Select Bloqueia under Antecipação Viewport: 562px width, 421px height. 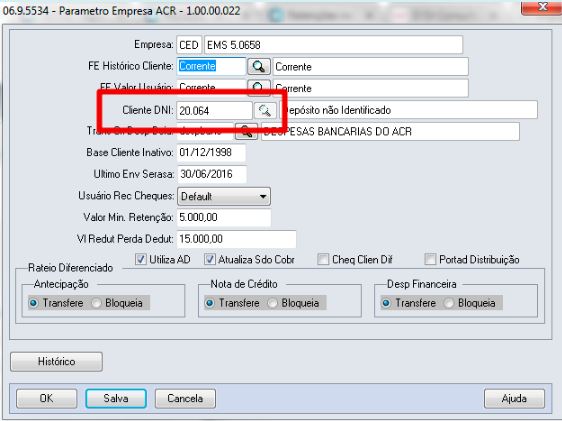coord(96,303)
